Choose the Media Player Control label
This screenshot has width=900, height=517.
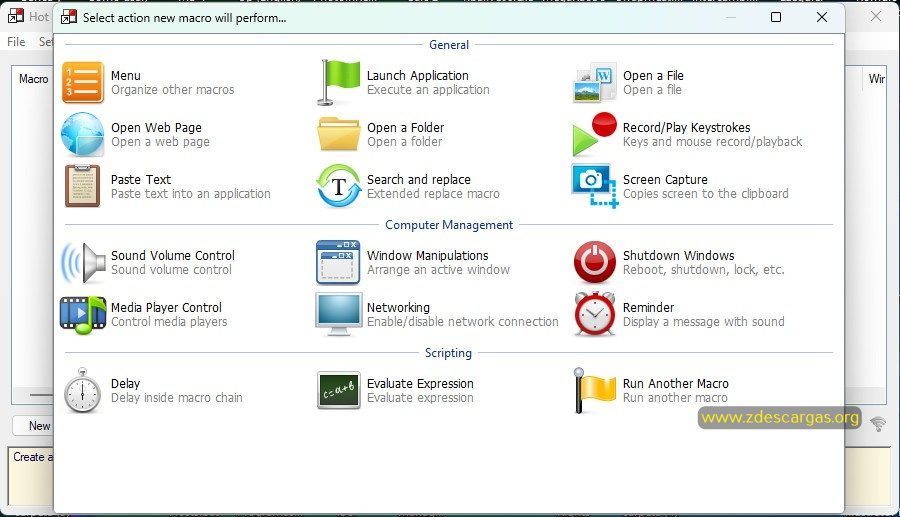[x=166, y=308]
